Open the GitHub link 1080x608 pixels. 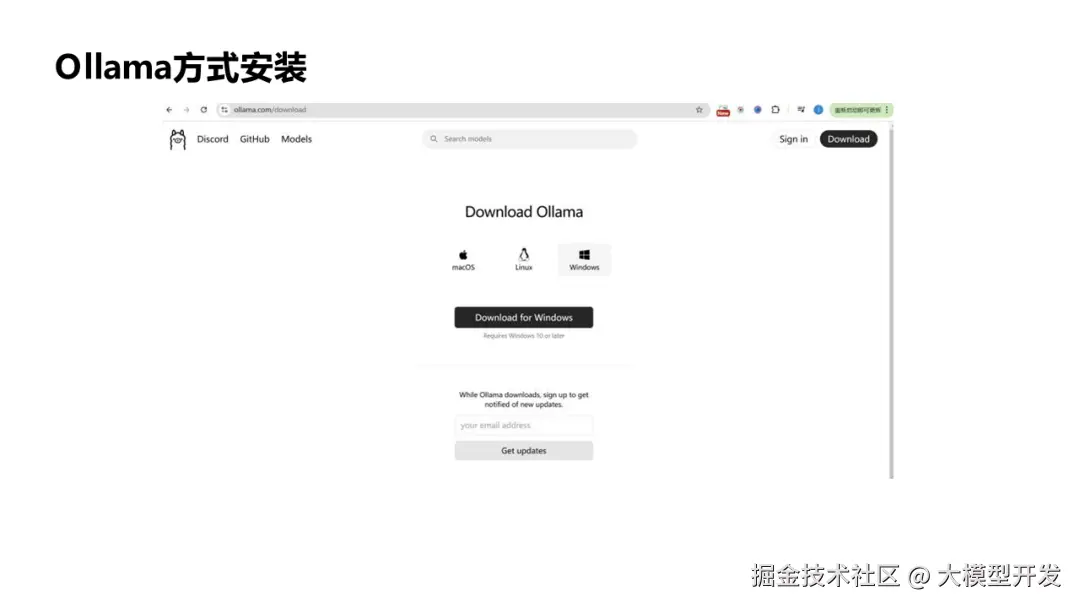(x=254, y=139)
